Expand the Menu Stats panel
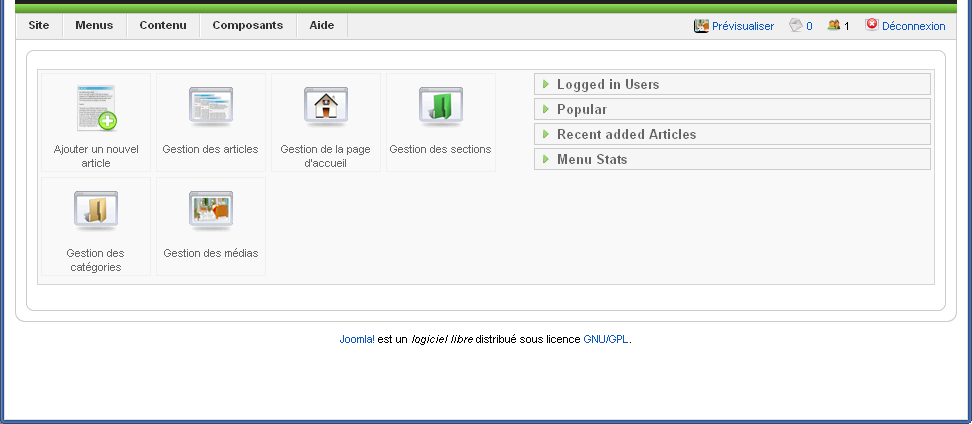Image resolution: width=972 pixels, height=424 pixels. 592,160
